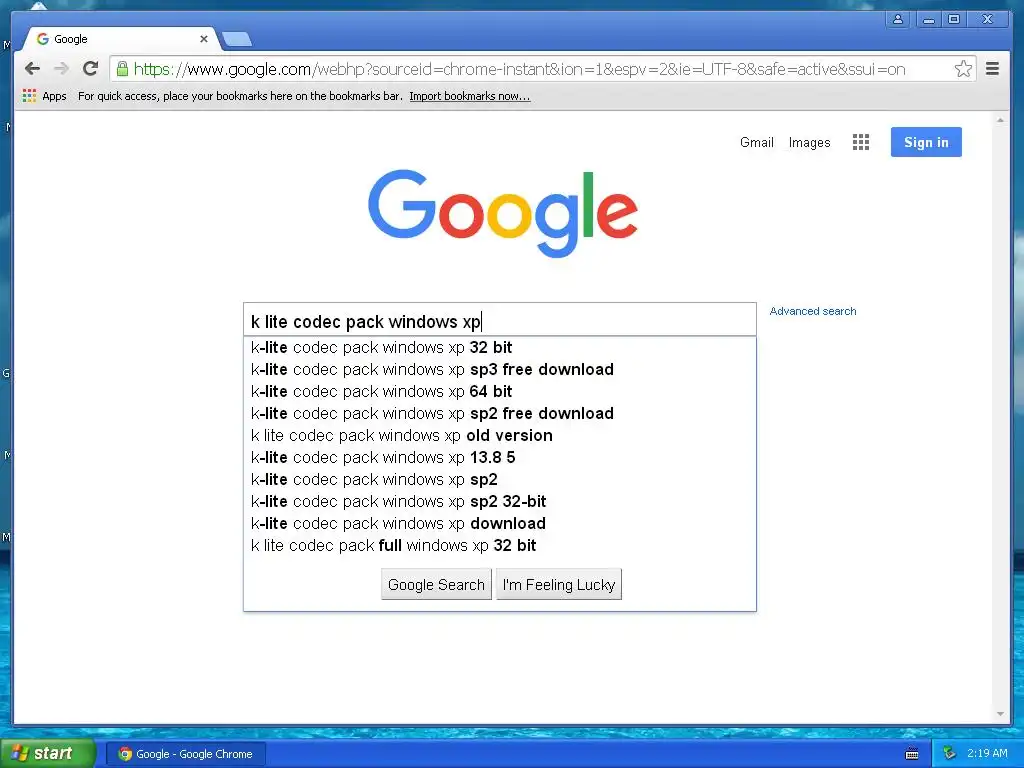Click Import bookmarks now link
Screen dimensions: 1024x768
point(470,96)
